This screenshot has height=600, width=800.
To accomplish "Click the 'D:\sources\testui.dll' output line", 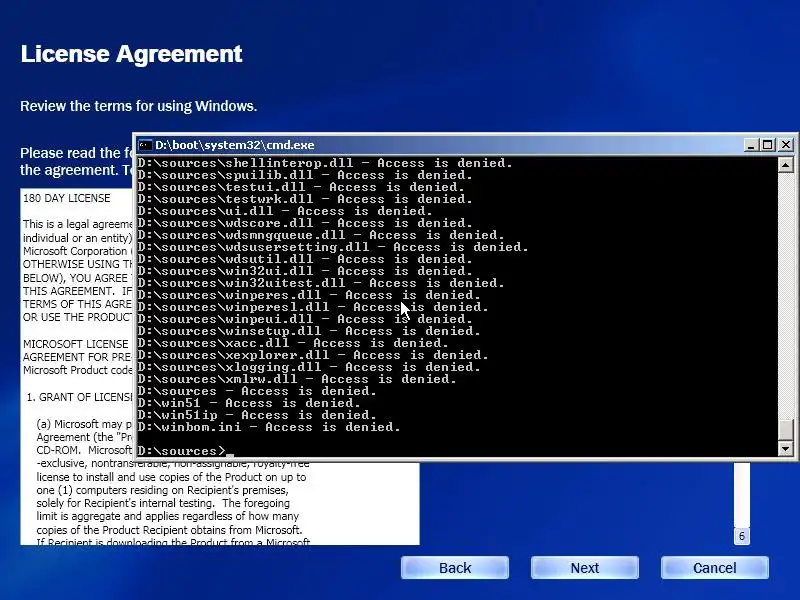I will click(301, 187).
